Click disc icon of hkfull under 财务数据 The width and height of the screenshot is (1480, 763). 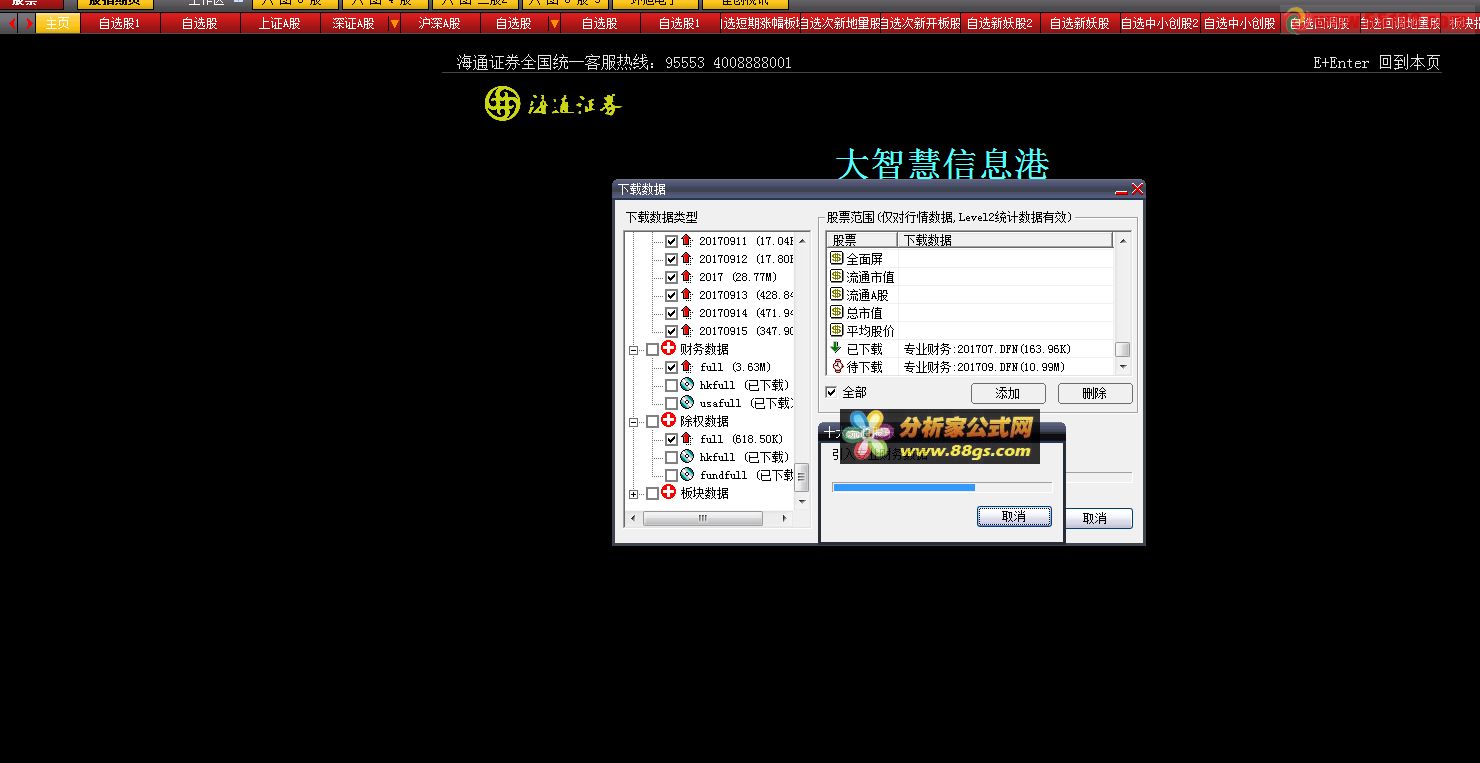(687, 385)
